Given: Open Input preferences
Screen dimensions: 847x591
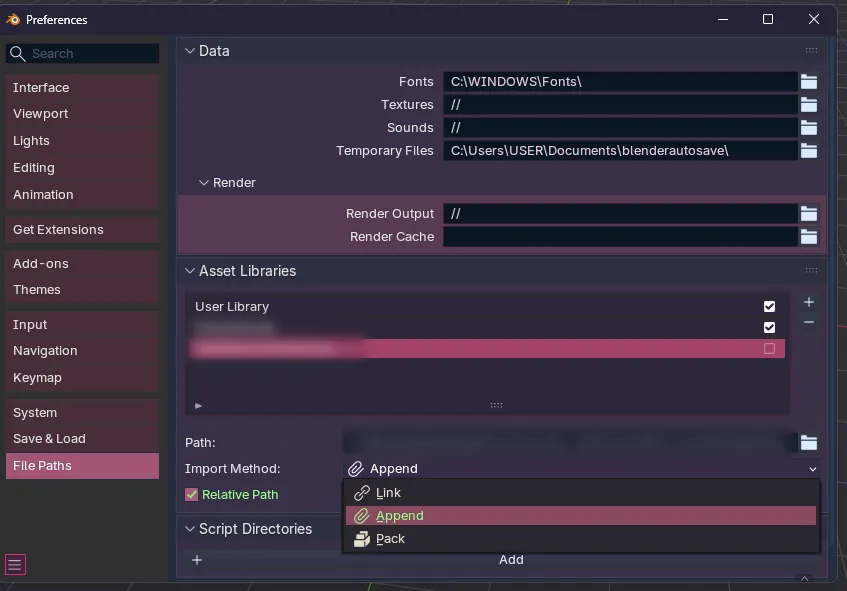Looking at the screenshot, I should (82, 325).
